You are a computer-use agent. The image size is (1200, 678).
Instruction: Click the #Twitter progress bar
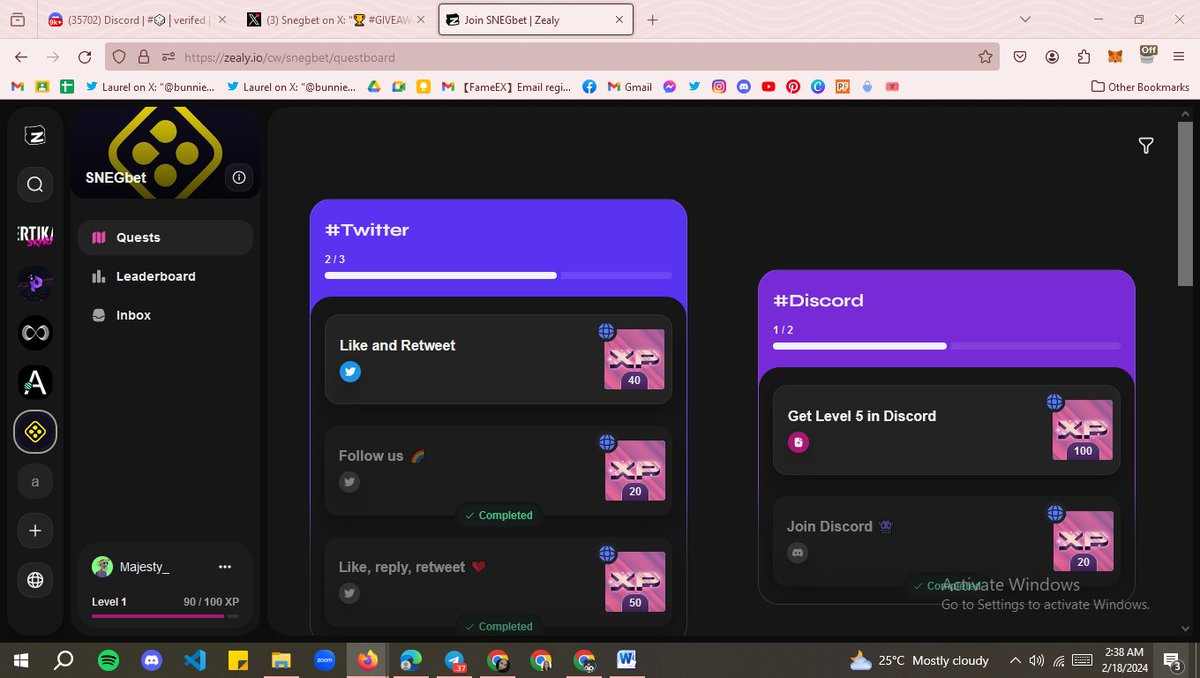[498, 275]
